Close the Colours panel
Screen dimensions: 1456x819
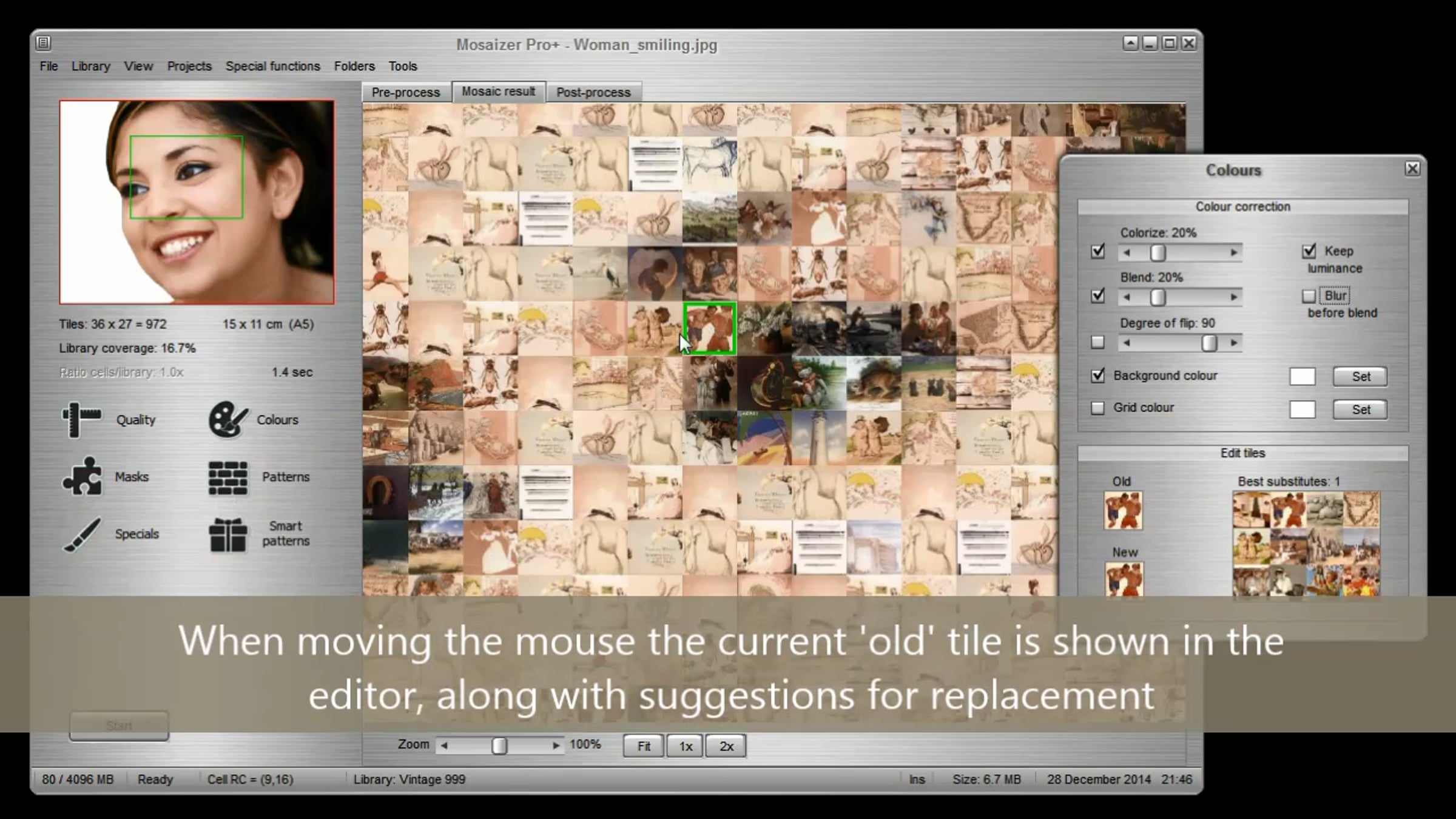point(1412,169)
